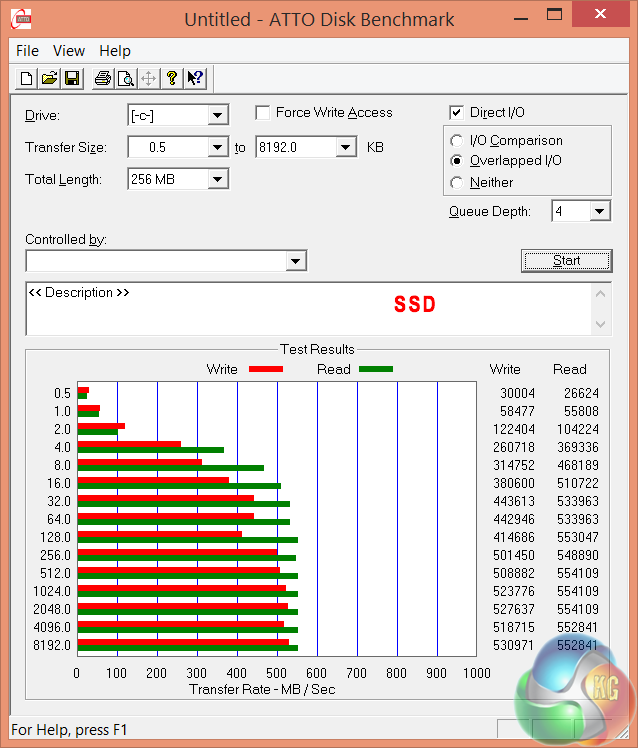Maximize the ATTO Disk Benchmark window
Screen dimensions: 638x748
pos(554,14)
